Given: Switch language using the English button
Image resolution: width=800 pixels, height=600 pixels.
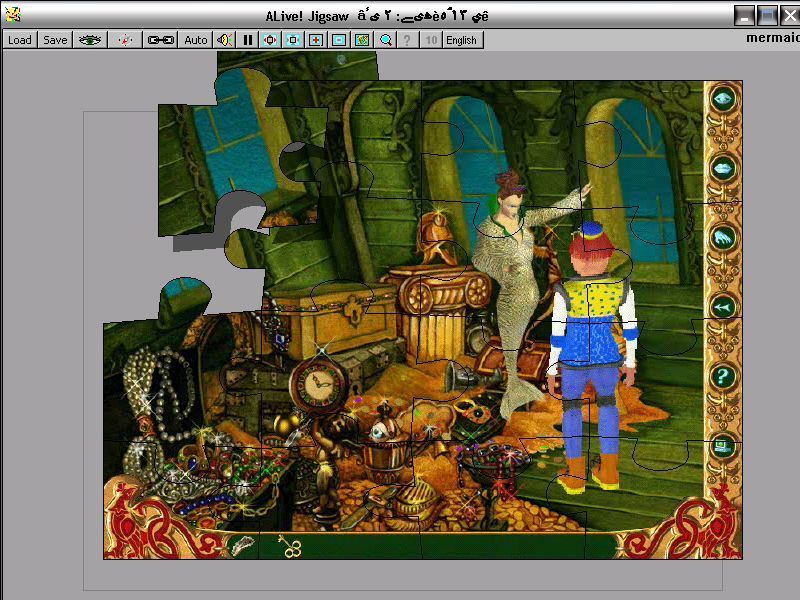Looking at the screenshot, I should 462,40.
